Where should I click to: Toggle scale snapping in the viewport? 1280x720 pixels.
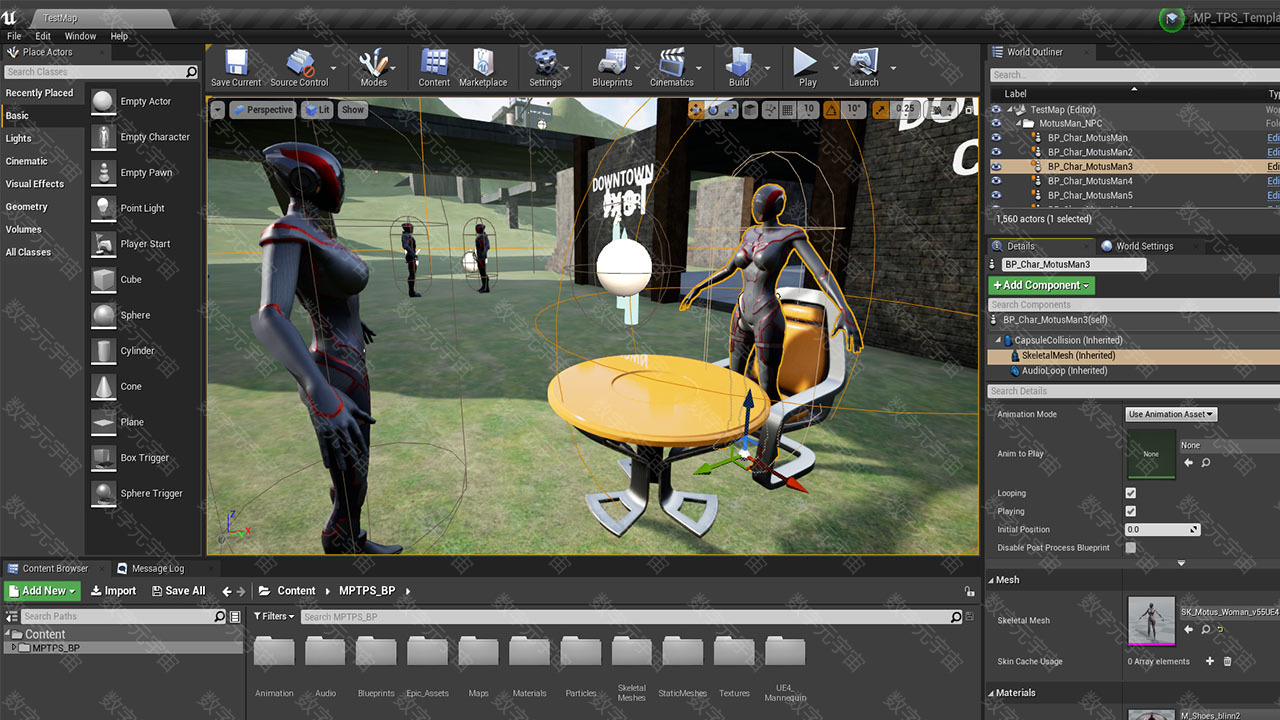(881, 110)
